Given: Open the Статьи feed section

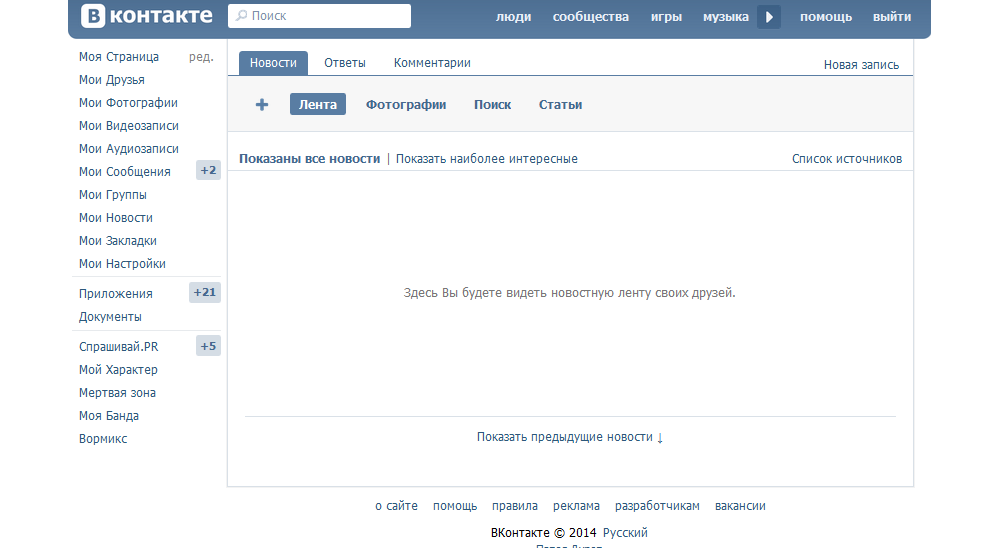Looking at the screenshot, I should click(560, 105).
